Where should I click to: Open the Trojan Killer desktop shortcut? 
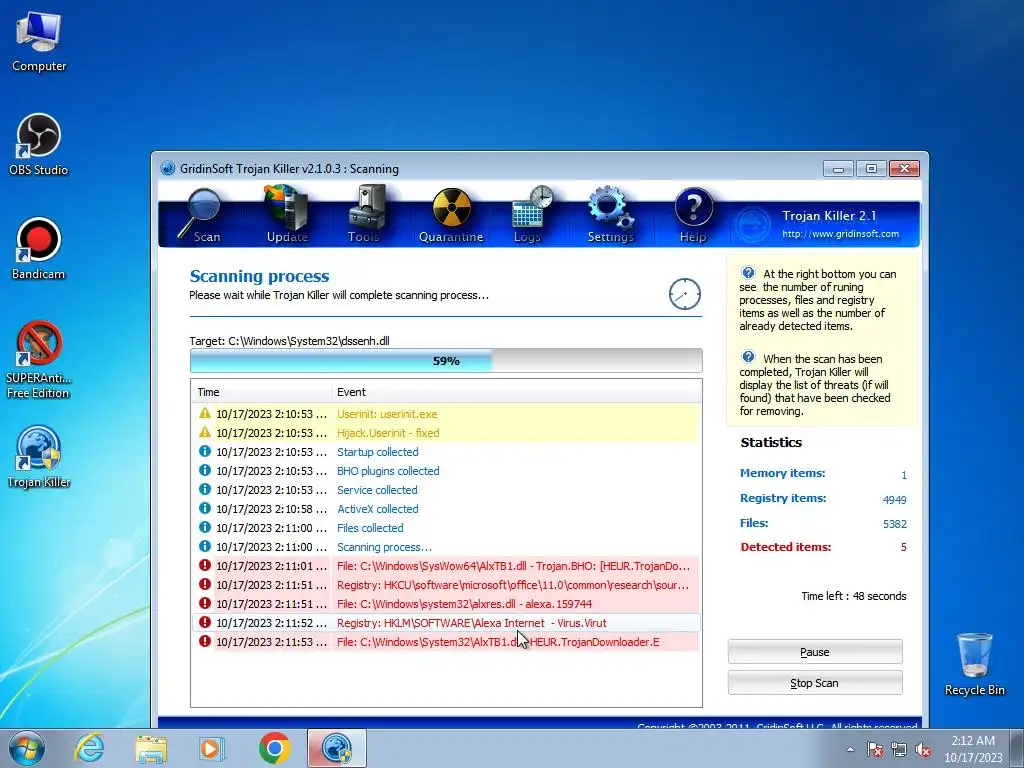click(x=39, y=457)
